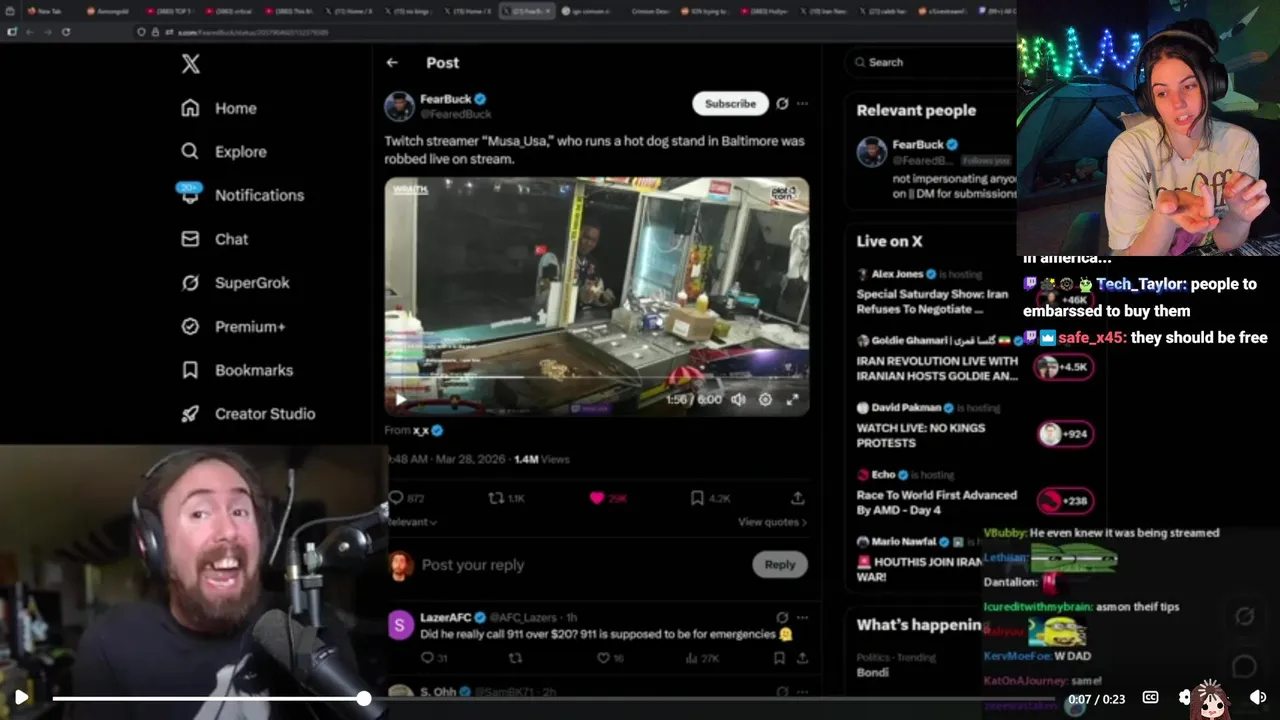This screenshot has width=1280, height=720.
Task: Click the X Search box
Action: [x=930, y=62]
